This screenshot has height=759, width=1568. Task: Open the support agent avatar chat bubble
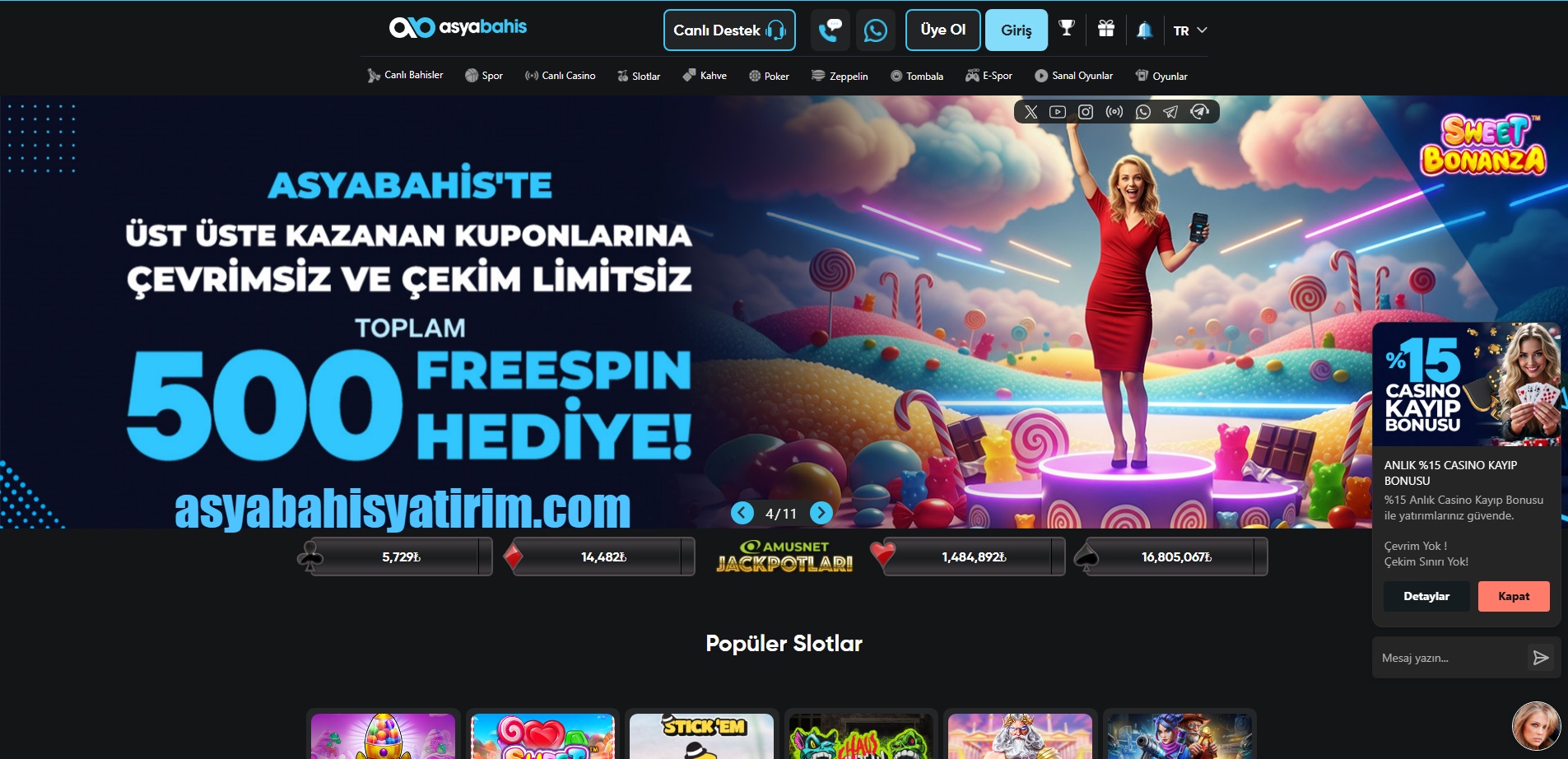click(x=1536, y=726)
